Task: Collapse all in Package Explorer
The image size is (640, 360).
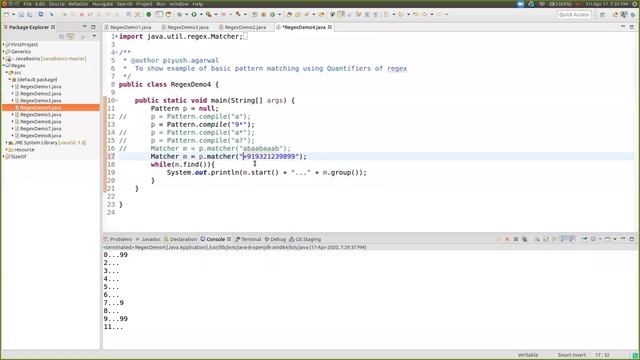Action: 62,36
